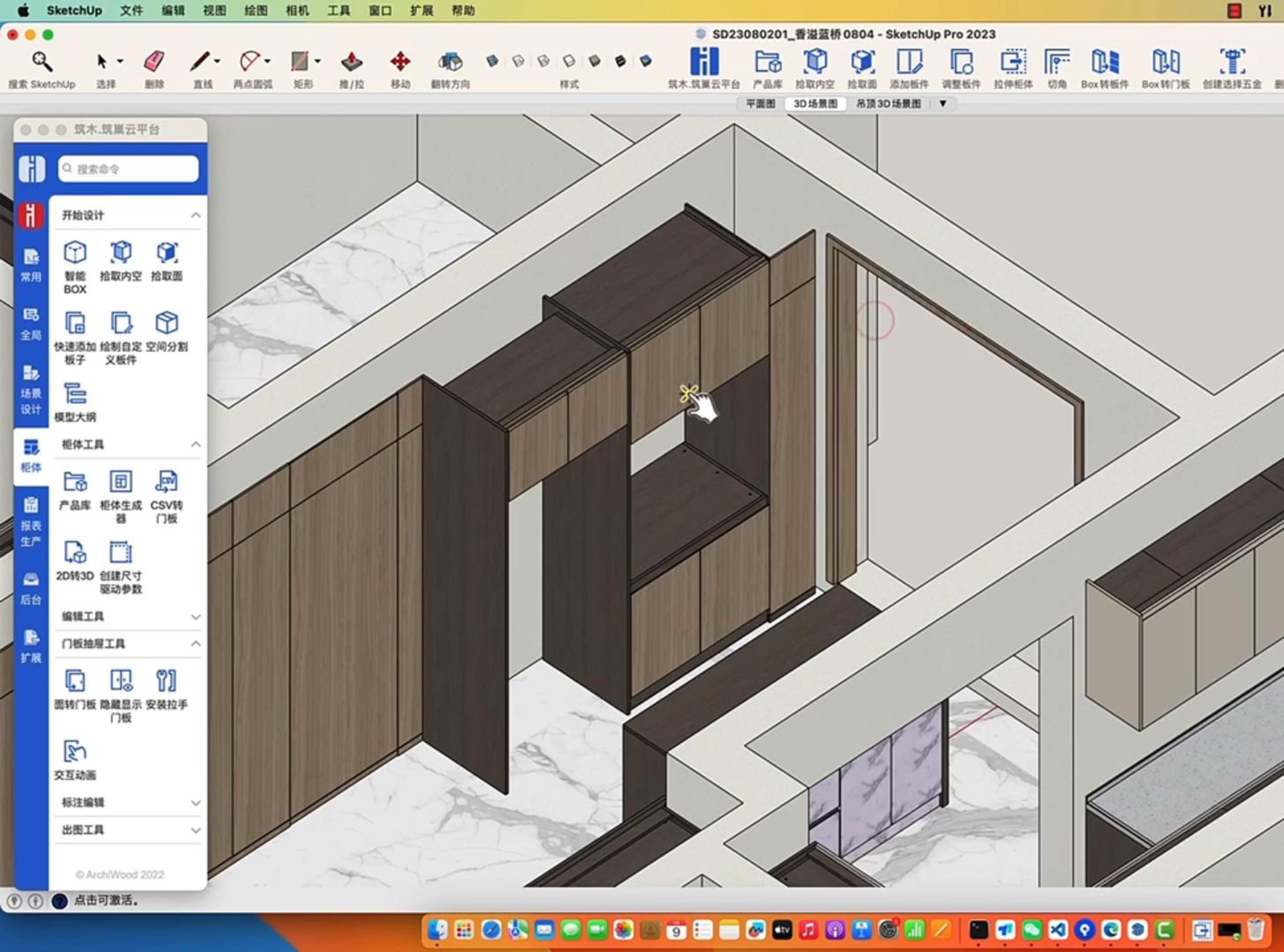The height and width of the screenshot is (952, 1284).
Task: Click 快速添加板子 in the panel
Action: pos(75,338)
